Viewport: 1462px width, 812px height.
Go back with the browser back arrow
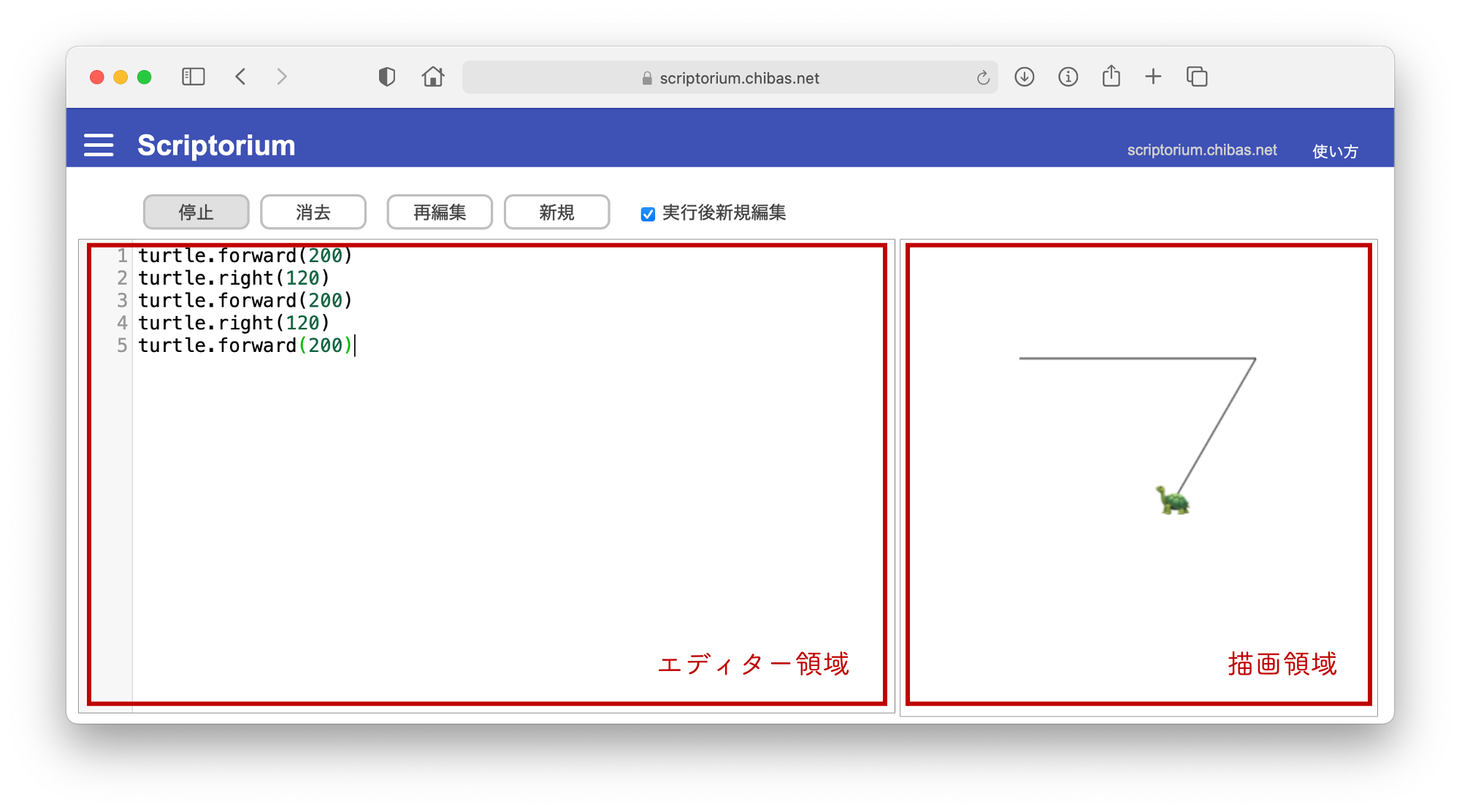click(240, 77)
